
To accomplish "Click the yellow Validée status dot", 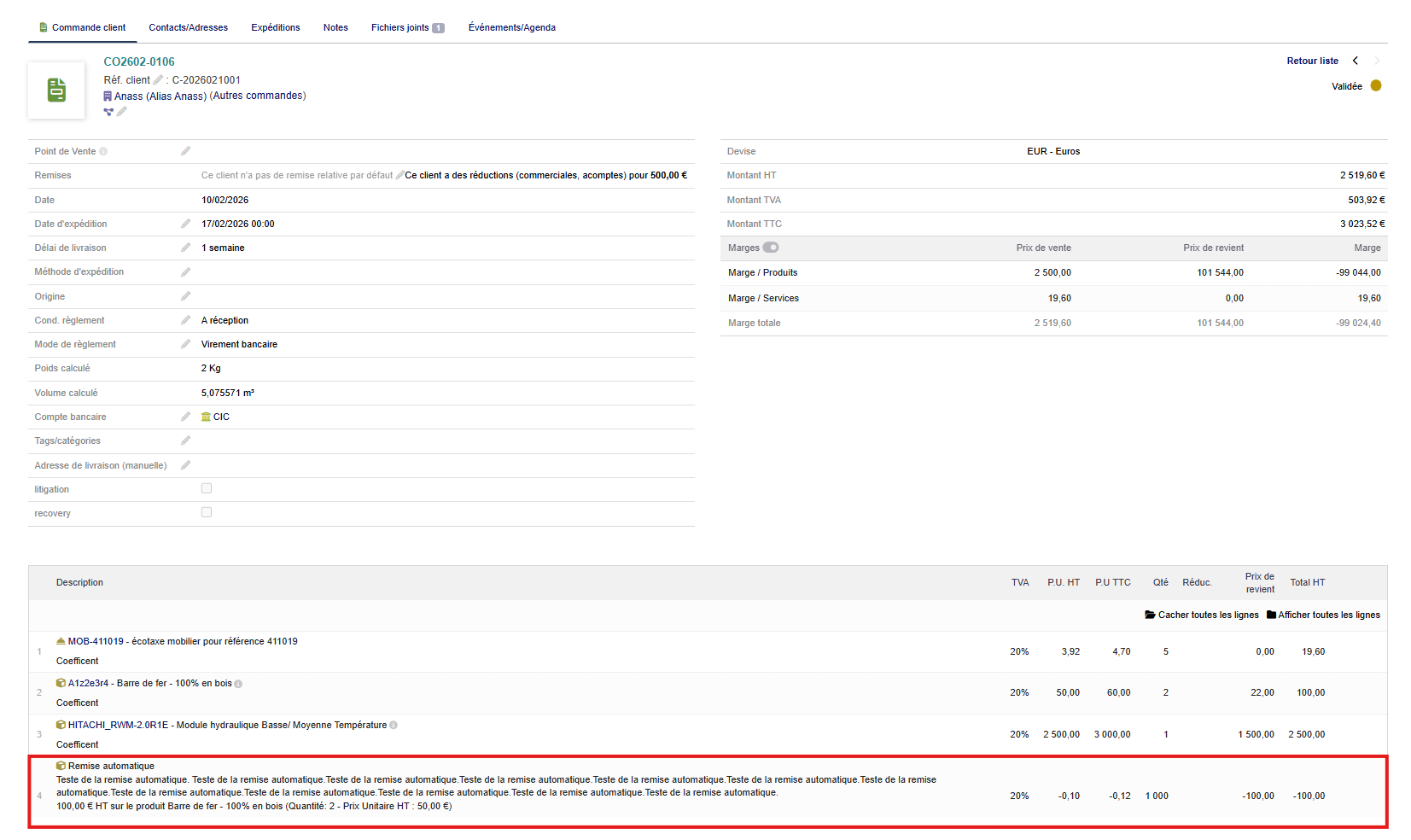I will point(1376,86).
